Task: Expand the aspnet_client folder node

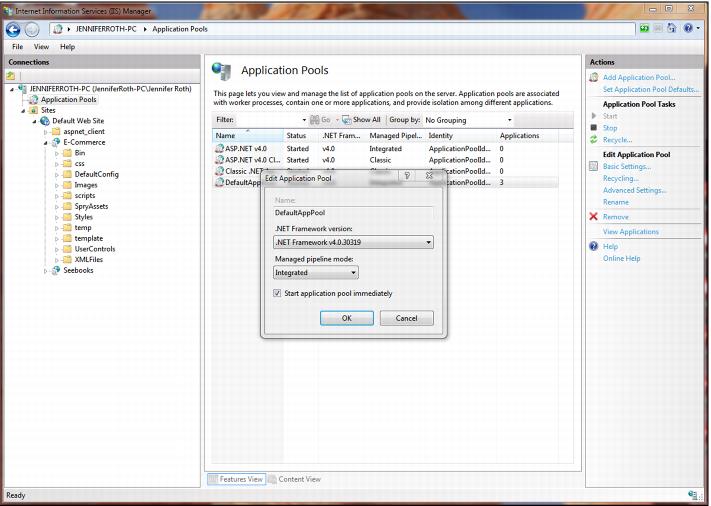Action: coord(45,132)
